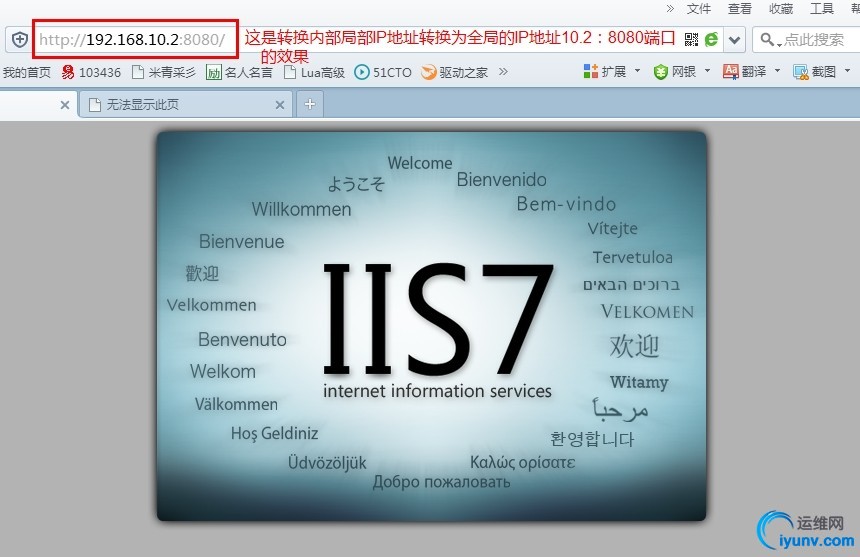Open the 文件 menu
The image size is (860, 557).
coord(698,8)
